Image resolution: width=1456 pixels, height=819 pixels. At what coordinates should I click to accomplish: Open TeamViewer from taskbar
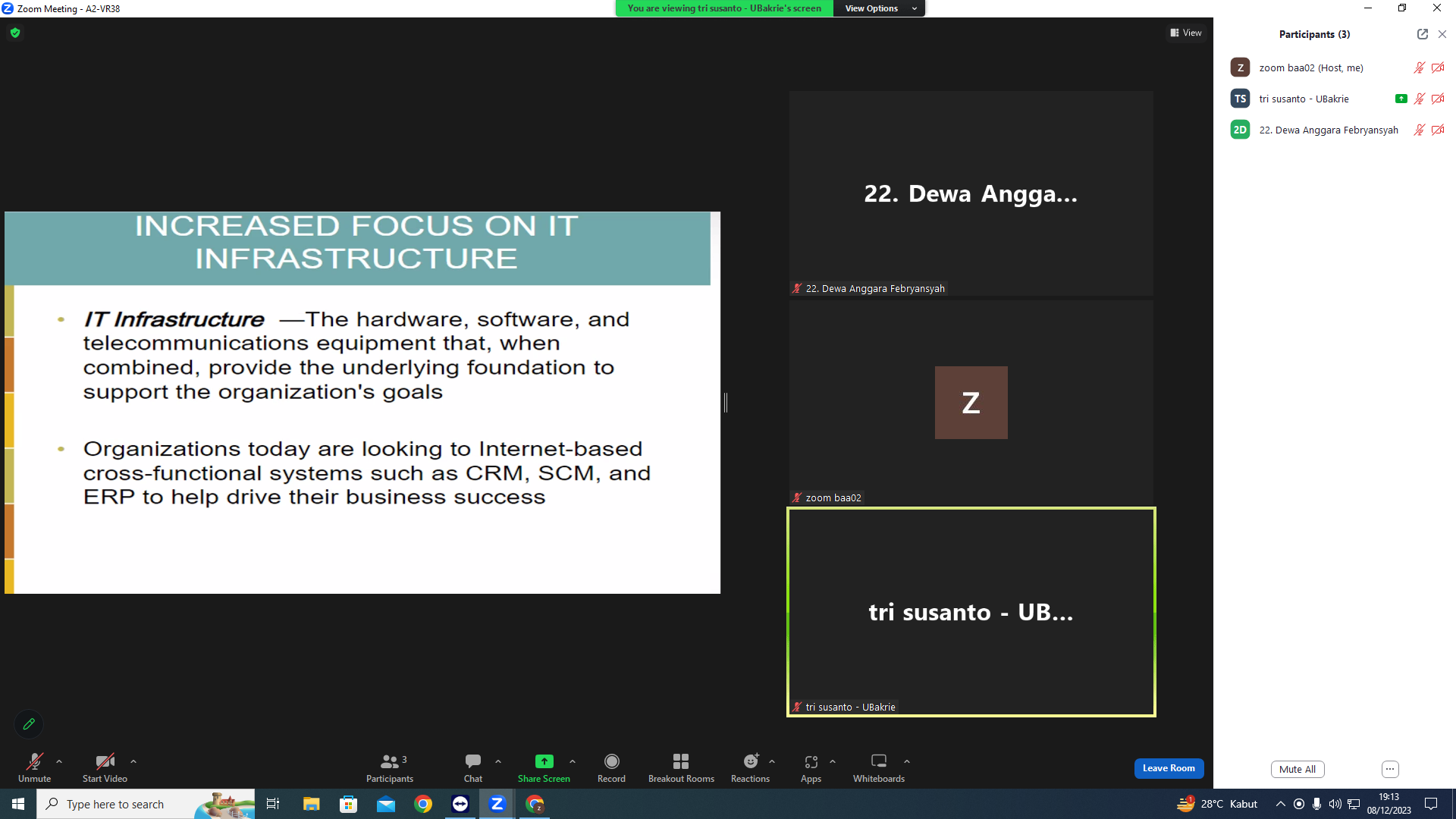point(460,804)
